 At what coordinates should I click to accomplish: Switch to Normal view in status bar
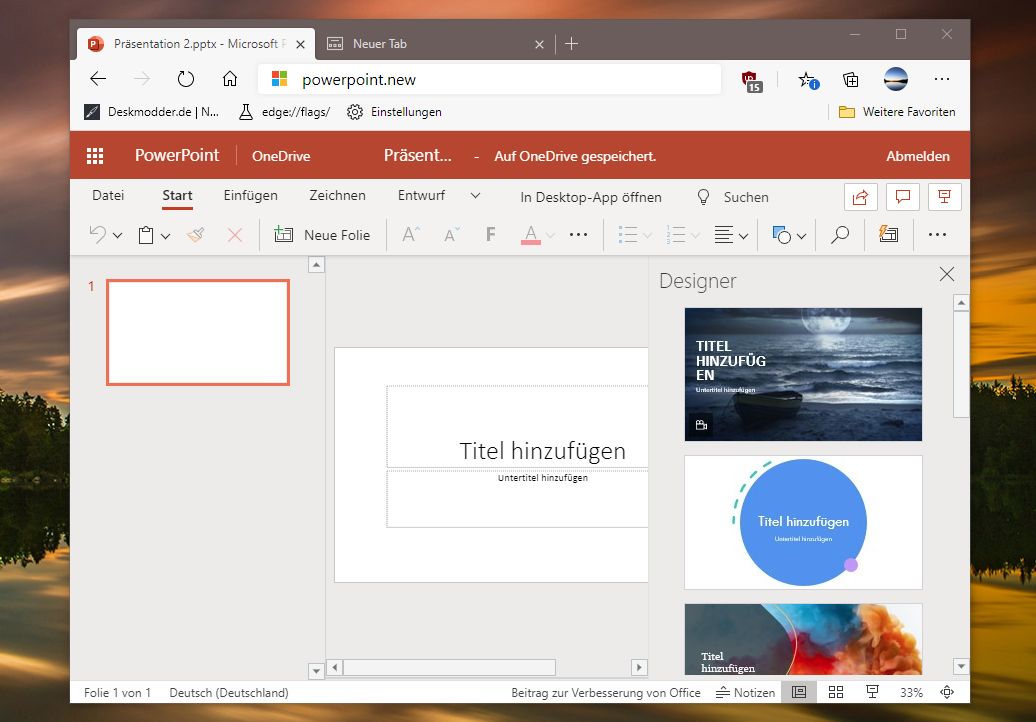(x=799, y=692)
